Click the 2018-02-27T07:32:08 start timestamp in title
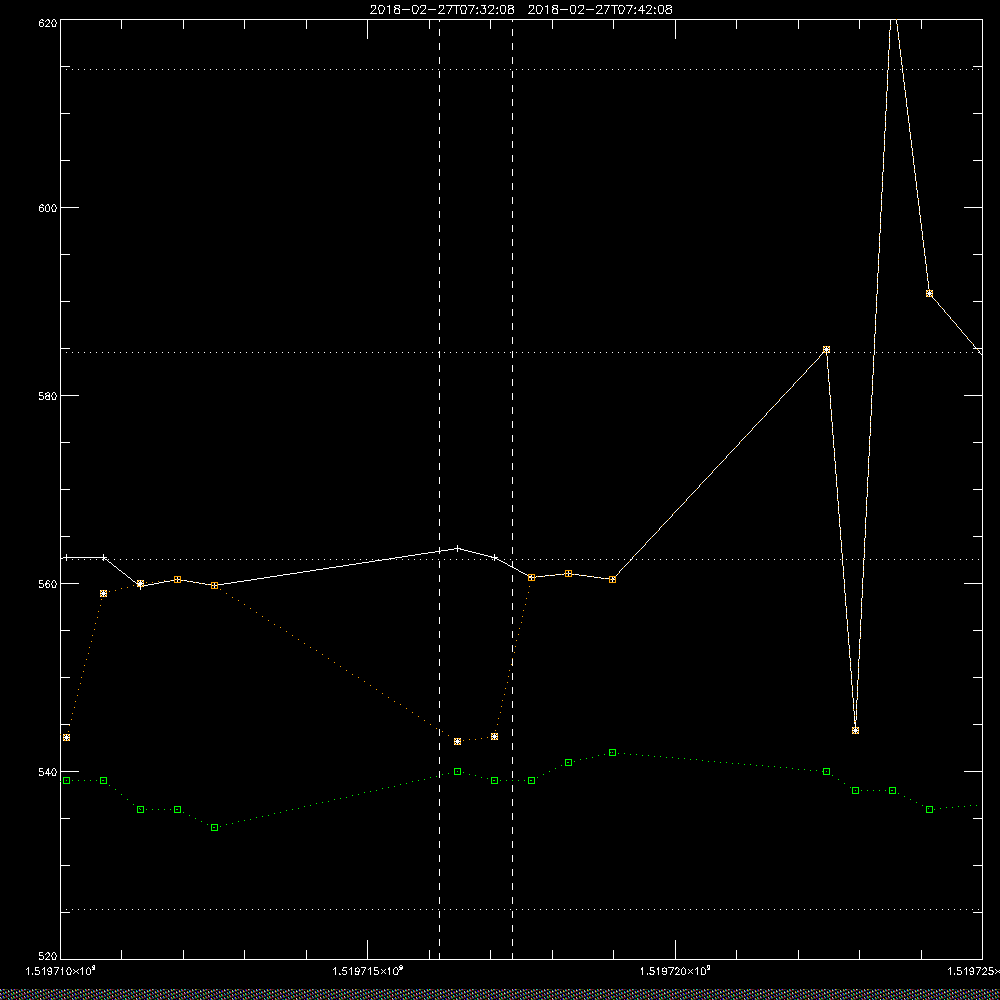 click(442, 10)
